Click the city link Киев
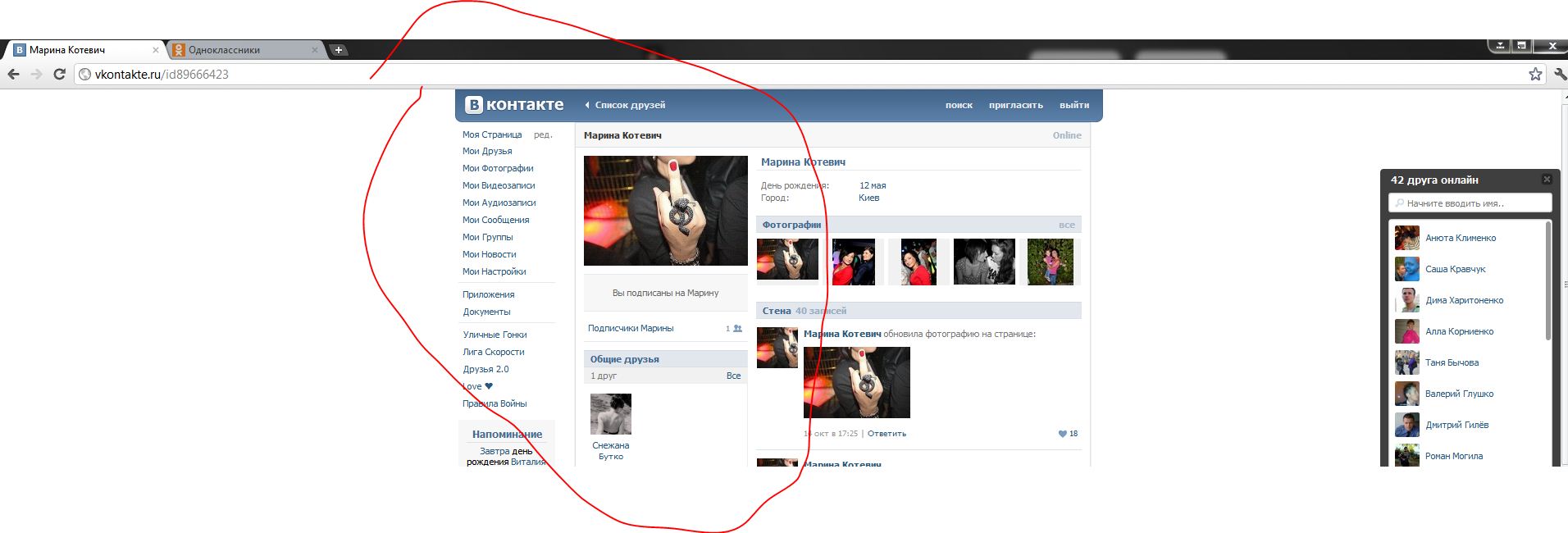The width and height of the screenshot is (1568, 533). (x=868, y=198)
